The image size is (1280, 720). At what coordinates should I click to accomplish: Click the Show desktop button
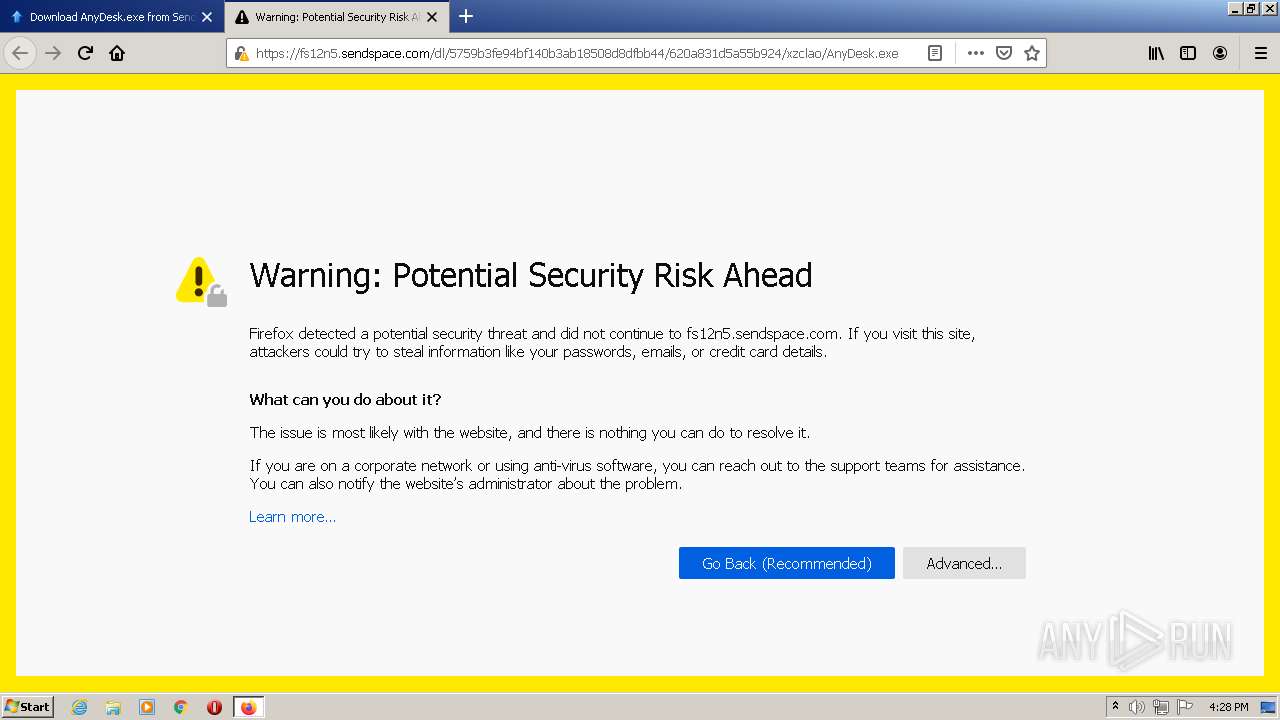point(1268,707)
